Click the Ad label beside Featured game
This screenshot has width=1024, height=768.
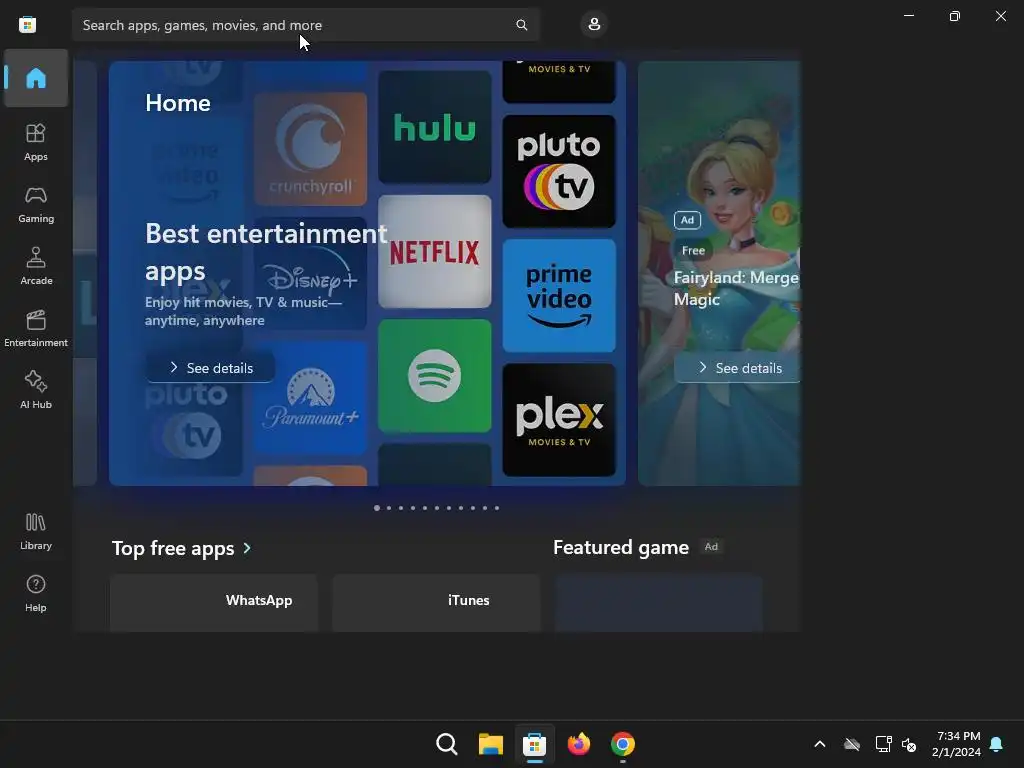point(711,547)
